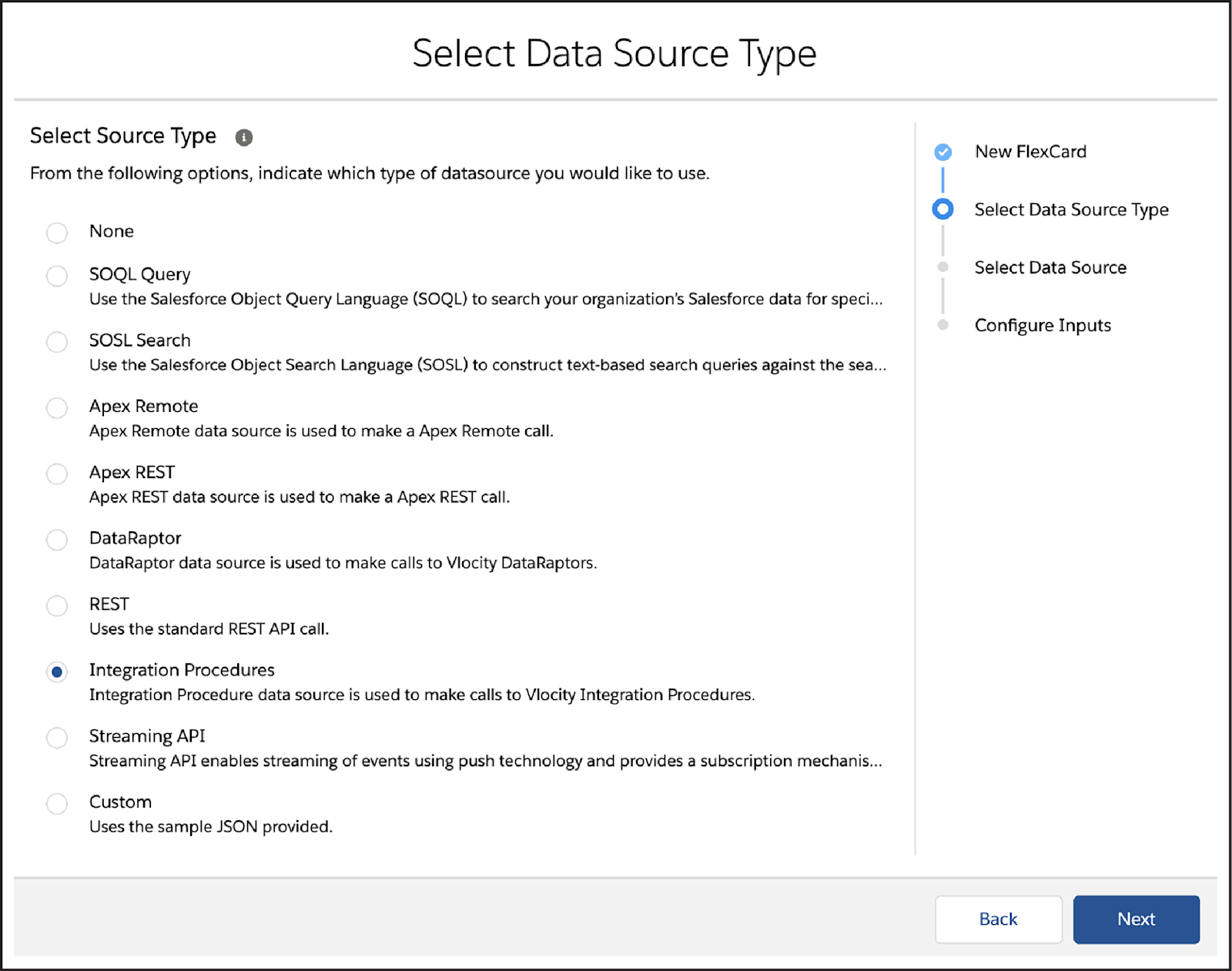The height and width of the screenshot is (971, 1232).
Task: Click the step dot for Select Data Source
Action: click(942, 267)
